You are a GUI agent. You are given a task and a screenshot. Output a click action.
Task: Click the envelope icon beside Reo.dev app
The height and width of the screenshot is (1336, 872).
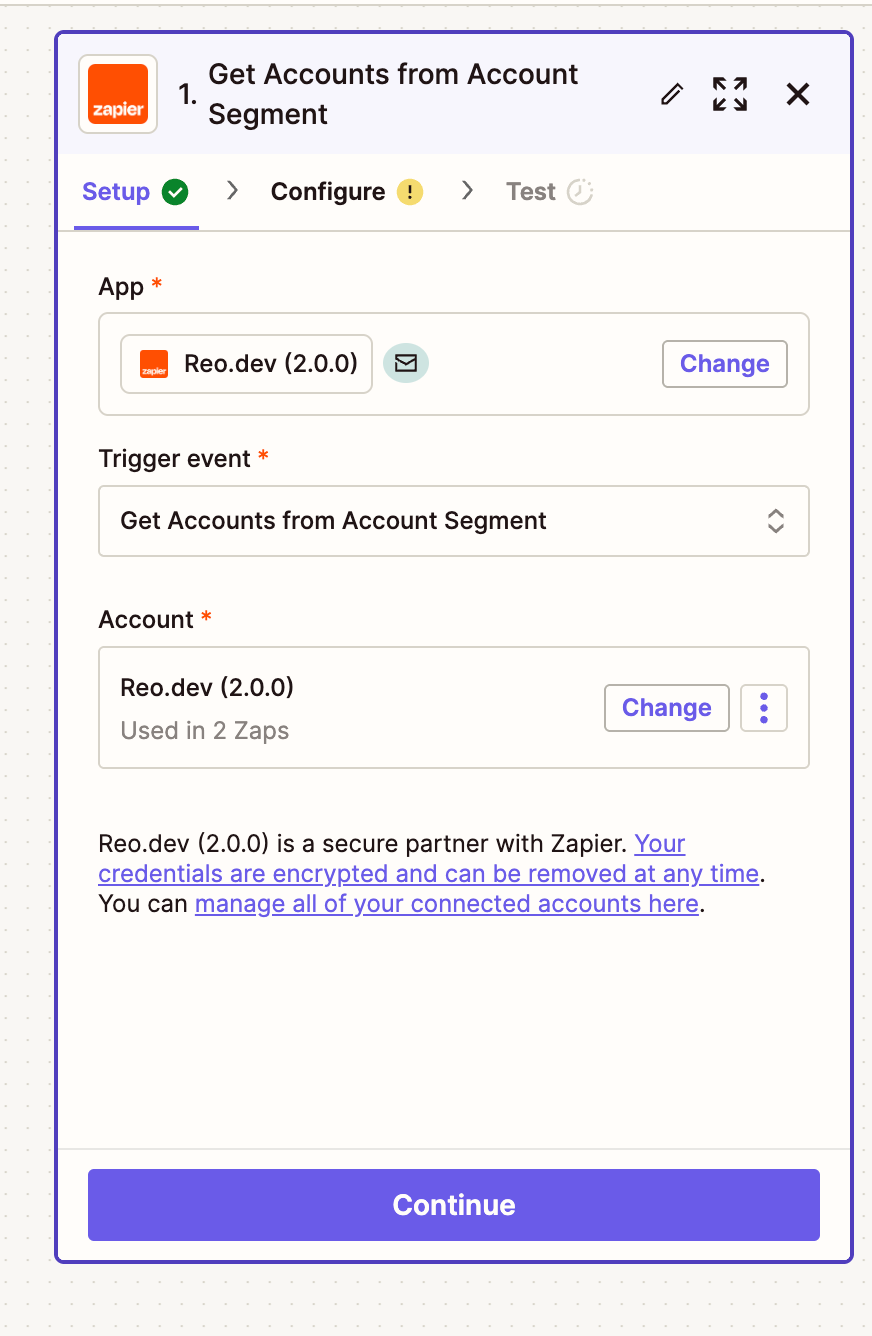pos(406,363)
